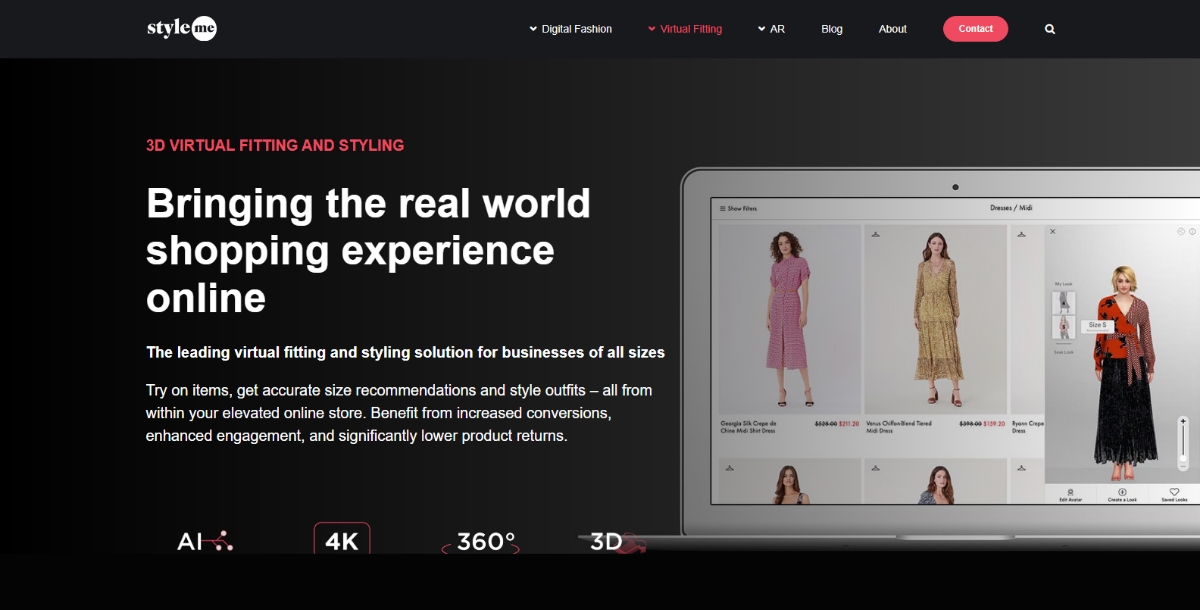Viewport: 1200px width, 610px height.
Task: Click the 'Dresses / Midi' category title
Action: tap(1010, 208)
